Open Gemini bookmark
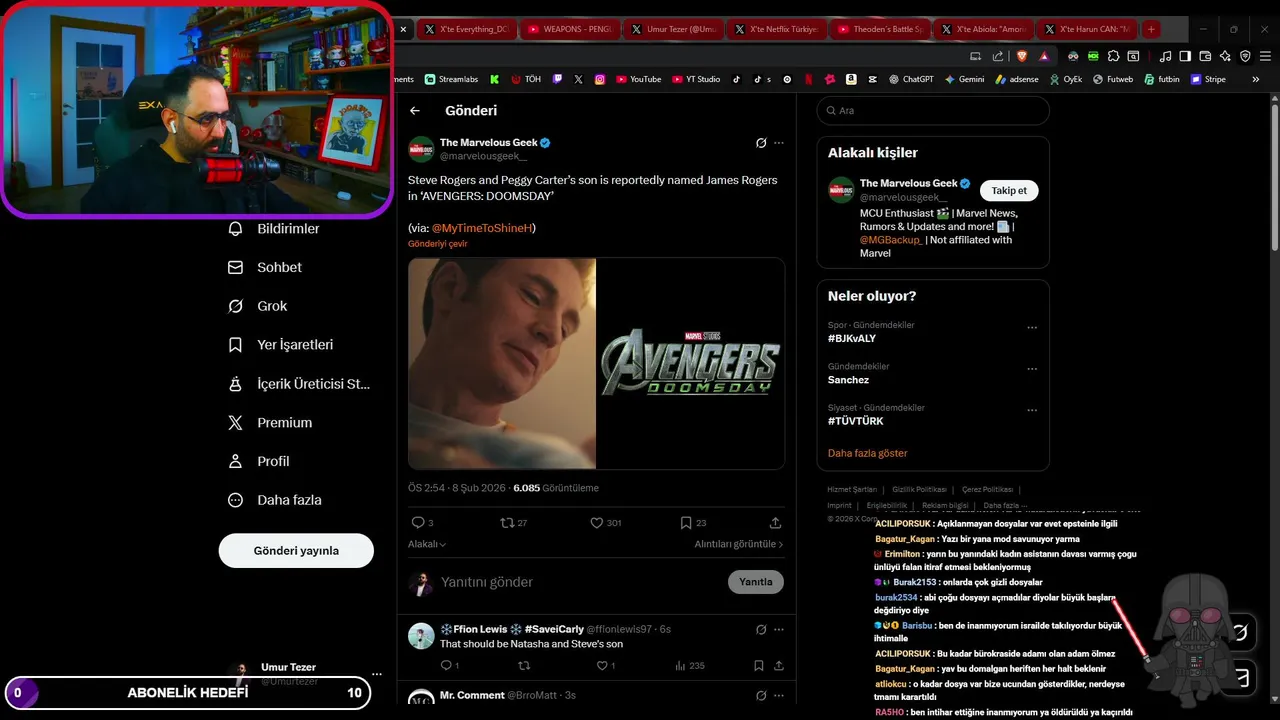 pyautogui.click(x=964, y=79)
